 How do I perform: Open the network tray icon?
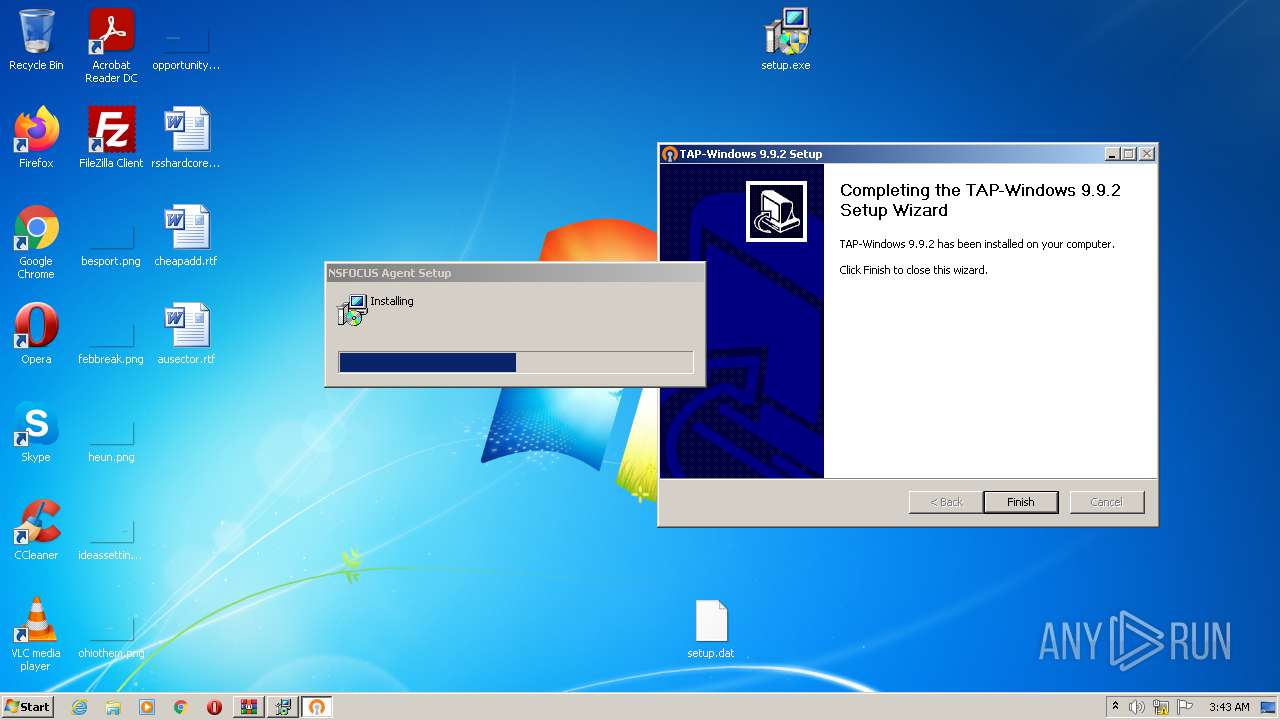click(1161, 707)
